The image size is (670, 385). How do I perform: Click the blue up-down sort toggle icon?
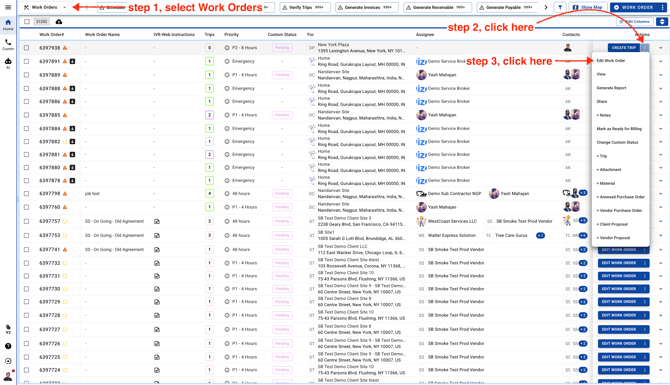tap(662, 21)
